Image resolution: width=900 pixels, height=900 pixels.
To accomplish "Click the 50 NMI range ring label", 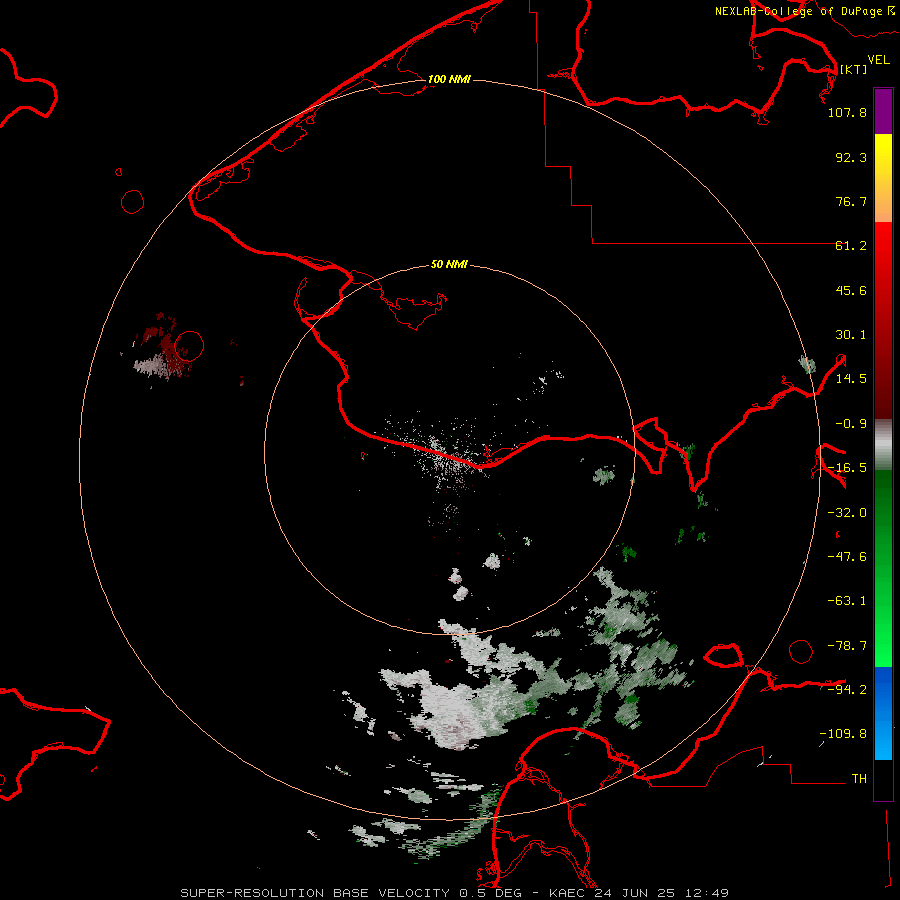I will pos(449,264).
